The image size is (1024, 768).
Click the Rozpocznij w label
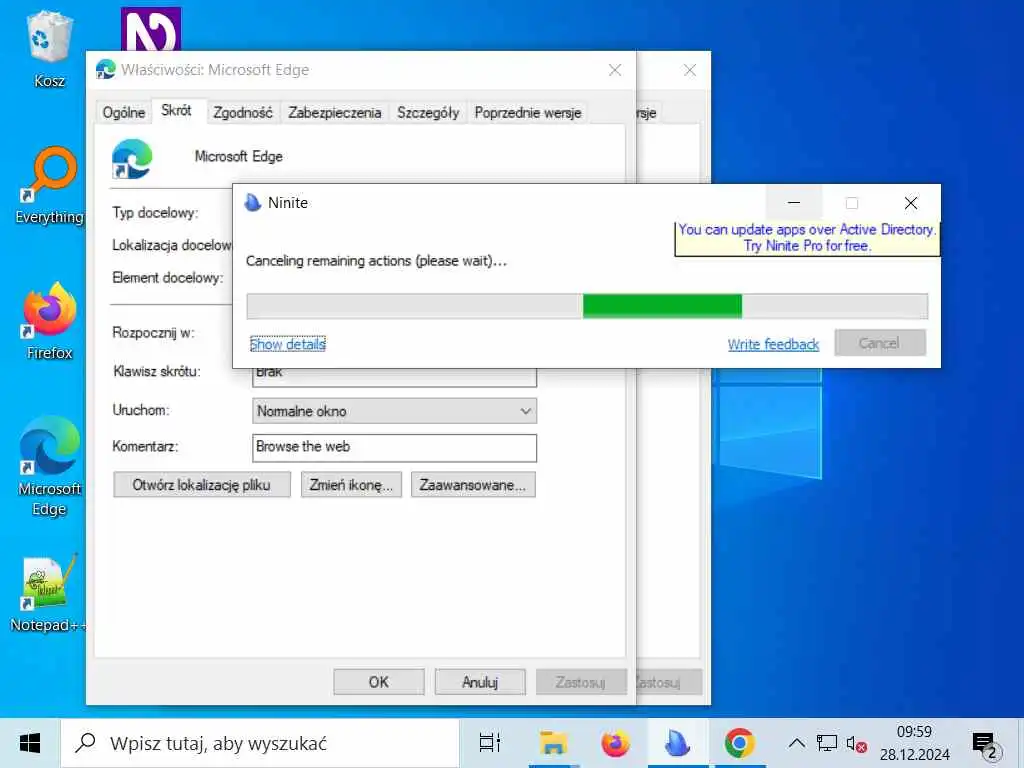click(153, 333)
